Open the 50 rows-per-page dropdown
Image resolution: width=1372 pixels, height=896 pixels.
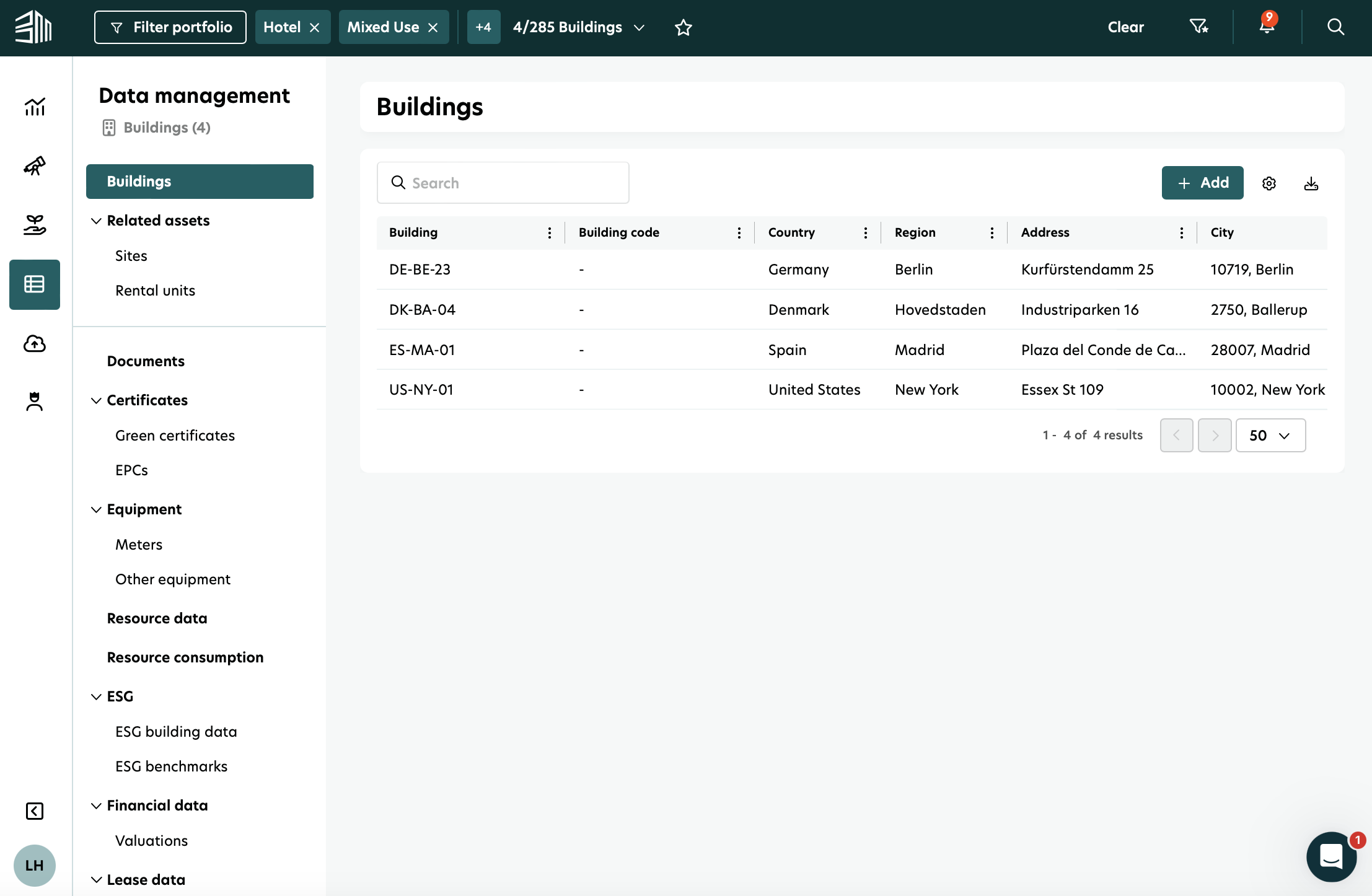(x=1270, y=436)
